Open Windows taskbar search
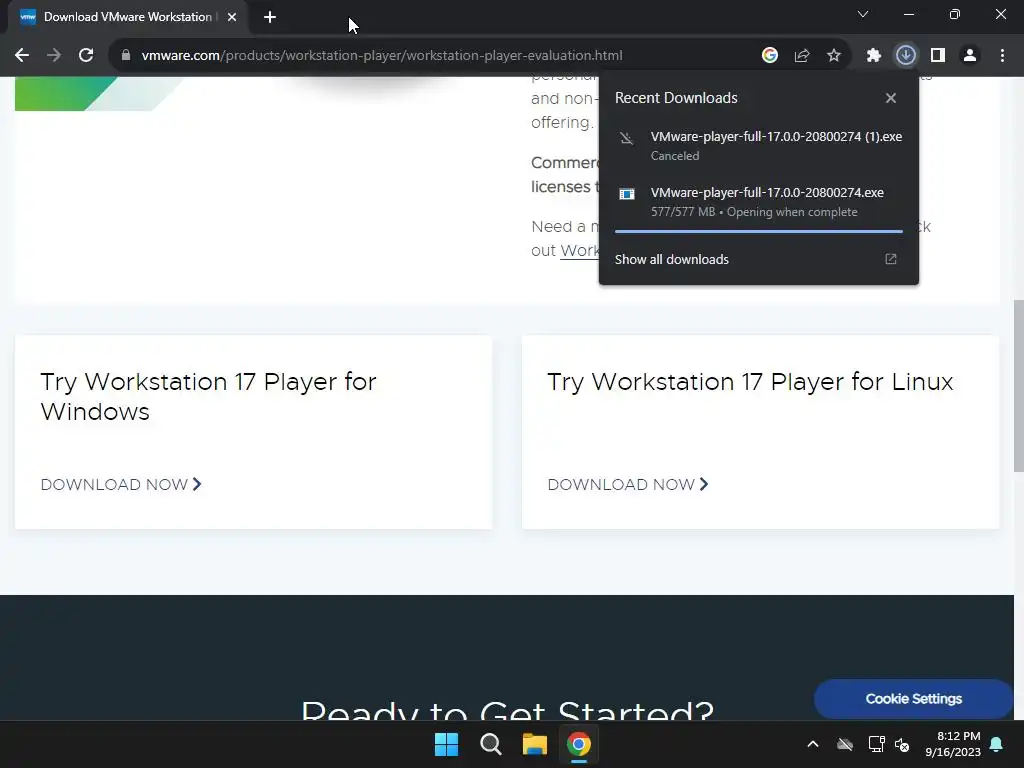Image resolution: width=1024 pixels, height=768 pixels. click(490, 744)
